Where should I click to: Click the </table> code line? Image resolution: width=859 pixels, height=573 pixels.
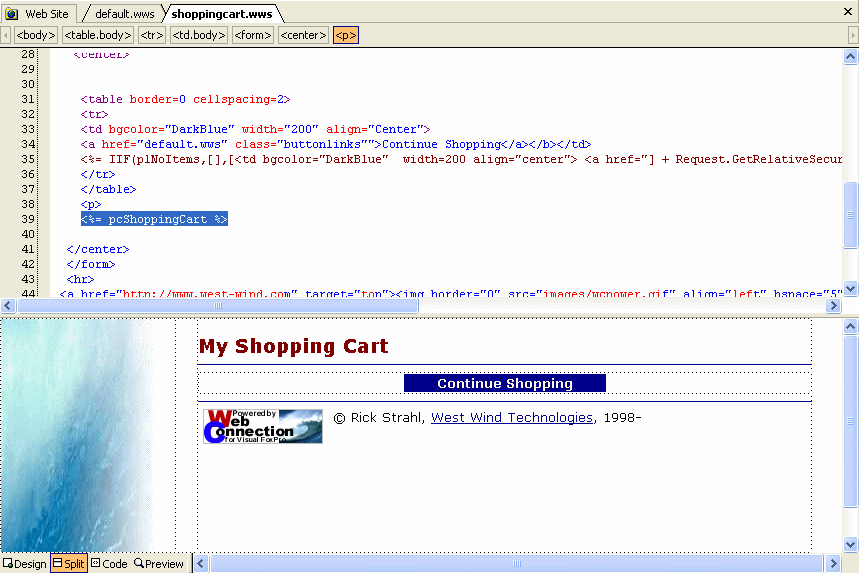pos(108,189)
